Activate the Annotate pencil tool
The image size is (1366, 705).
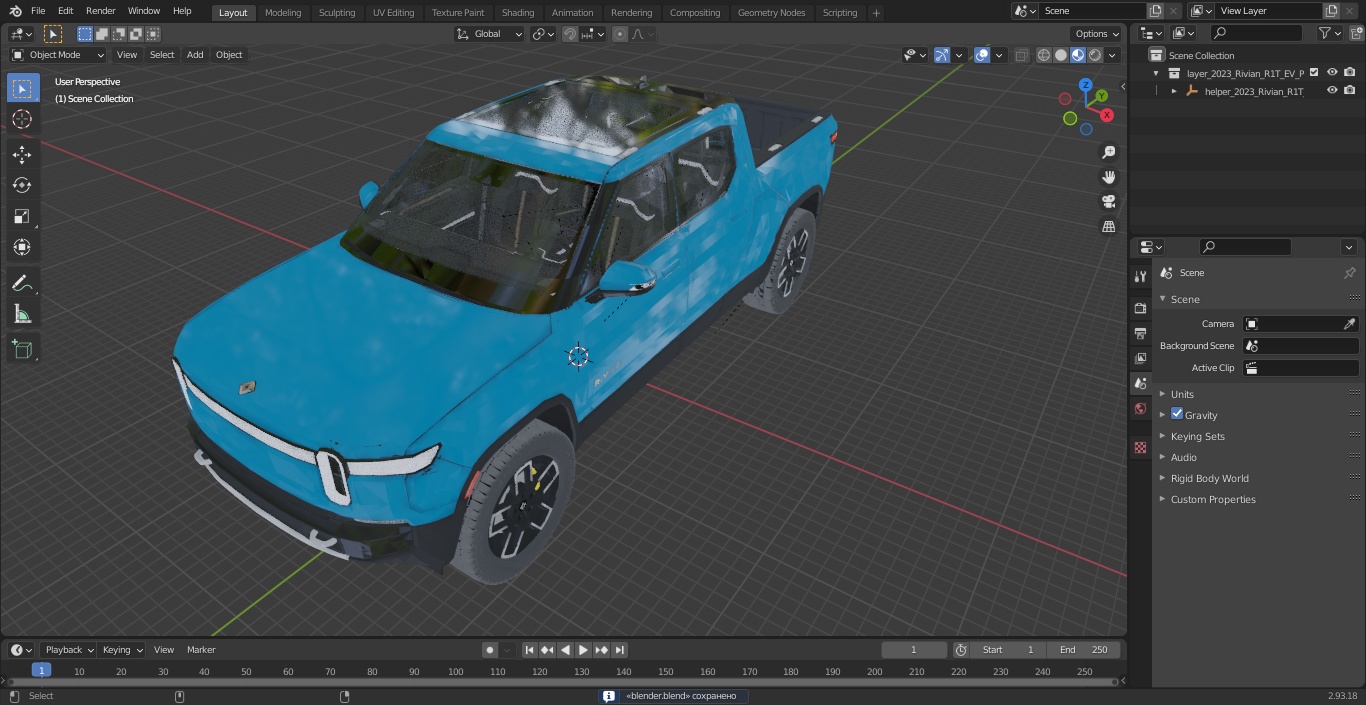pos(22,283)
